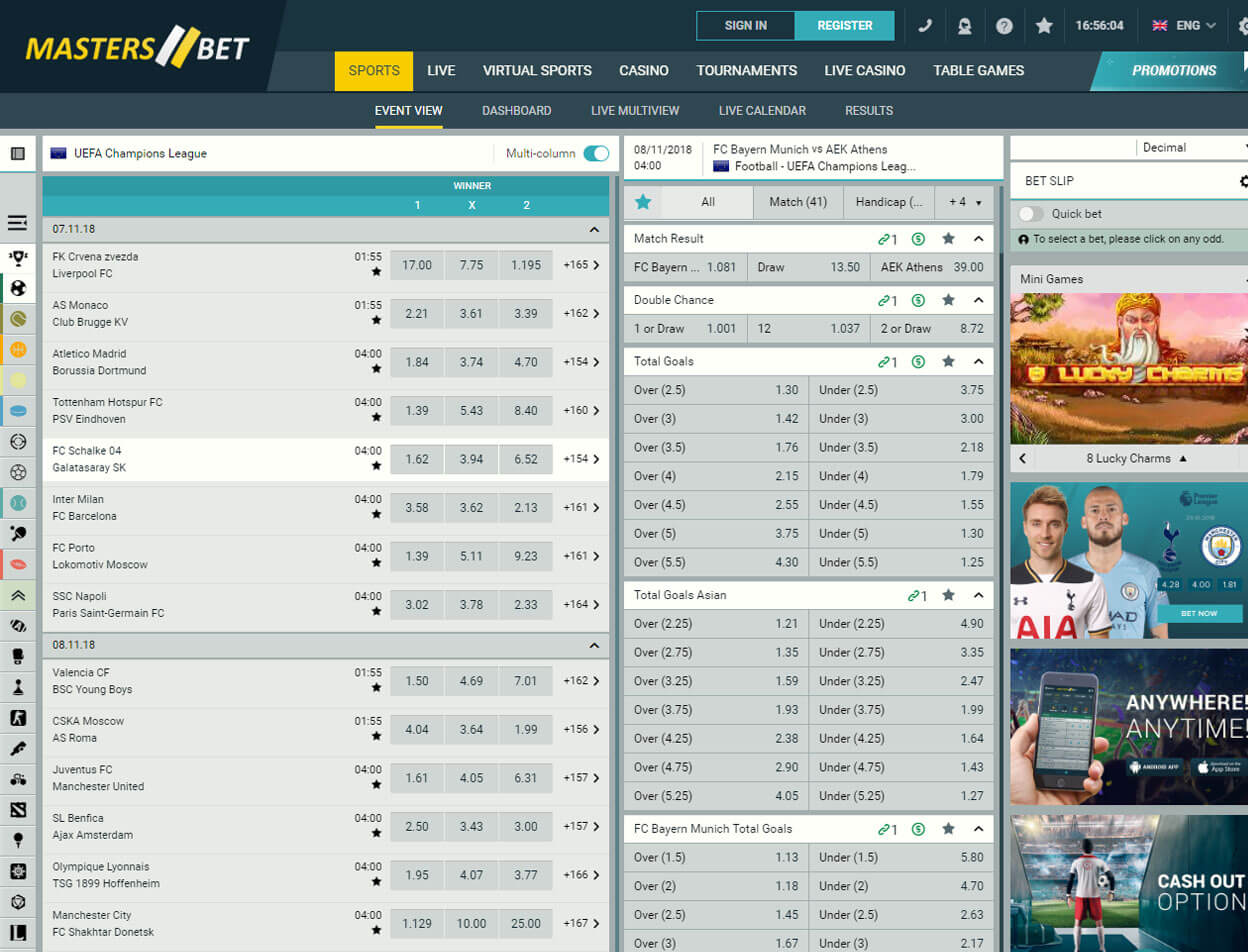This screenshot has width=1248, height=952.
Task: Click the phone contact icon in the header
Action: [x=925, y=26]
